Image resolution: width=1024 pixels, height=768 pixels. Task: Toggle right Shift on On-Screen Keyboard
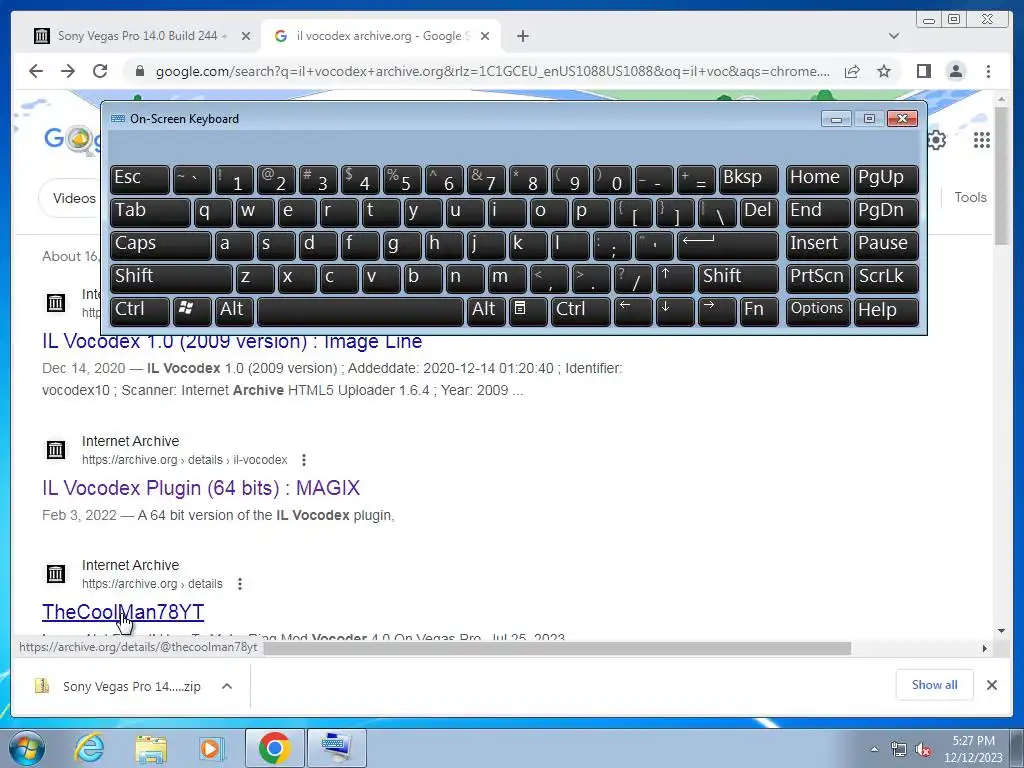[738, 278]
